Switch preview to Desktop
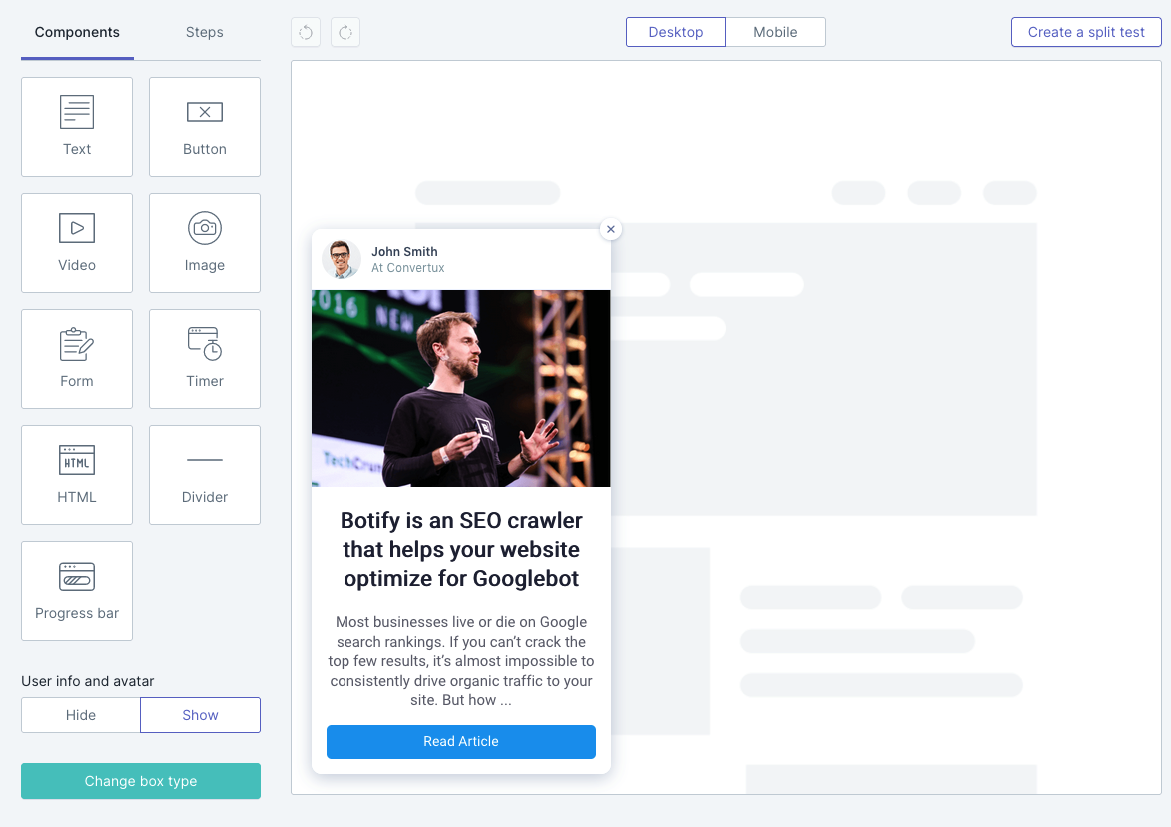Screen dimensions: 1171x827 tap(676, 32)
